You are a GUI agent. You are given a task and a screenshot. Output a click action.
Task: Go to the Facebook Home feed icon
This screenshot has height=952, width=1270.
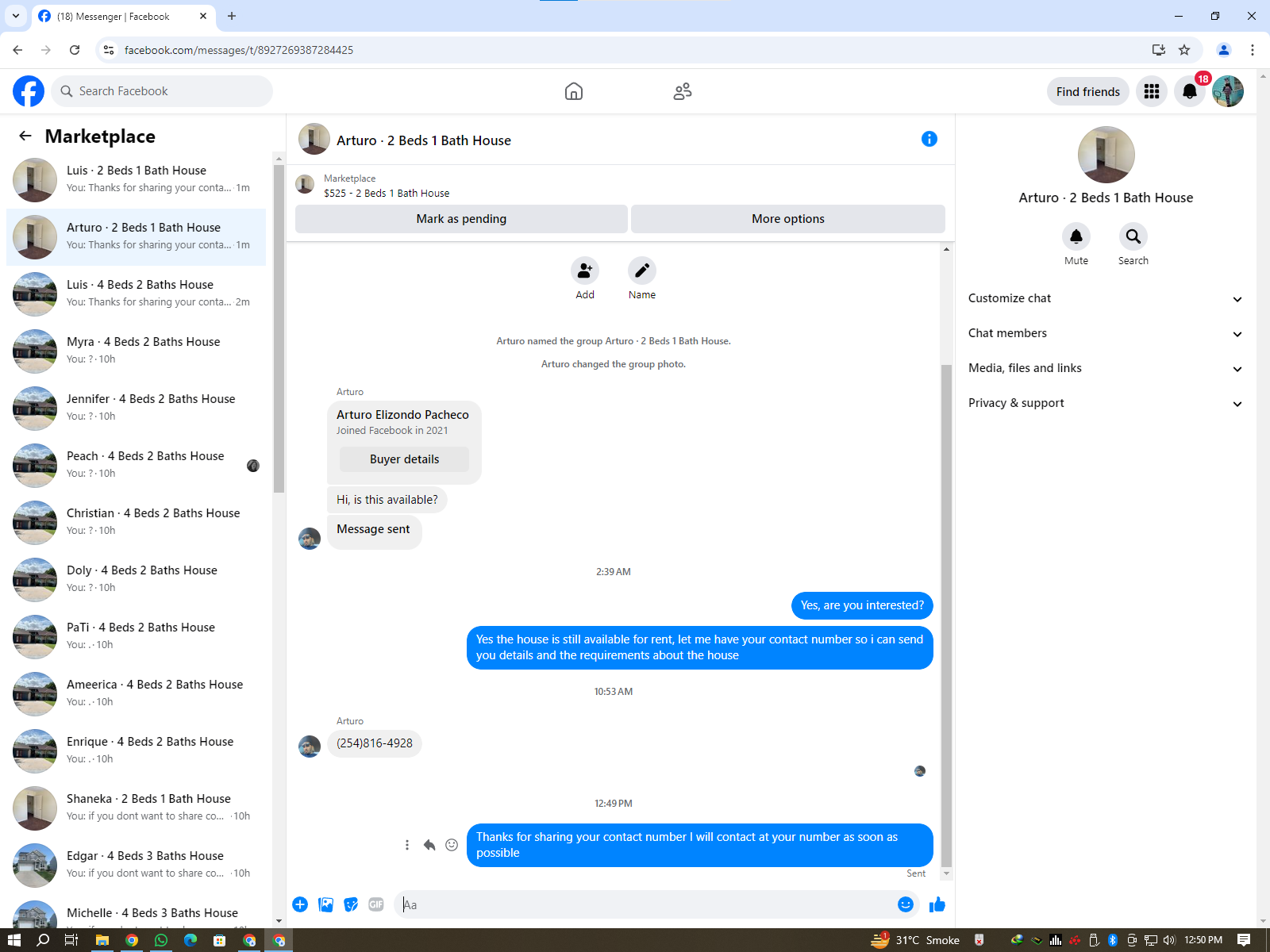pos(574,91)
